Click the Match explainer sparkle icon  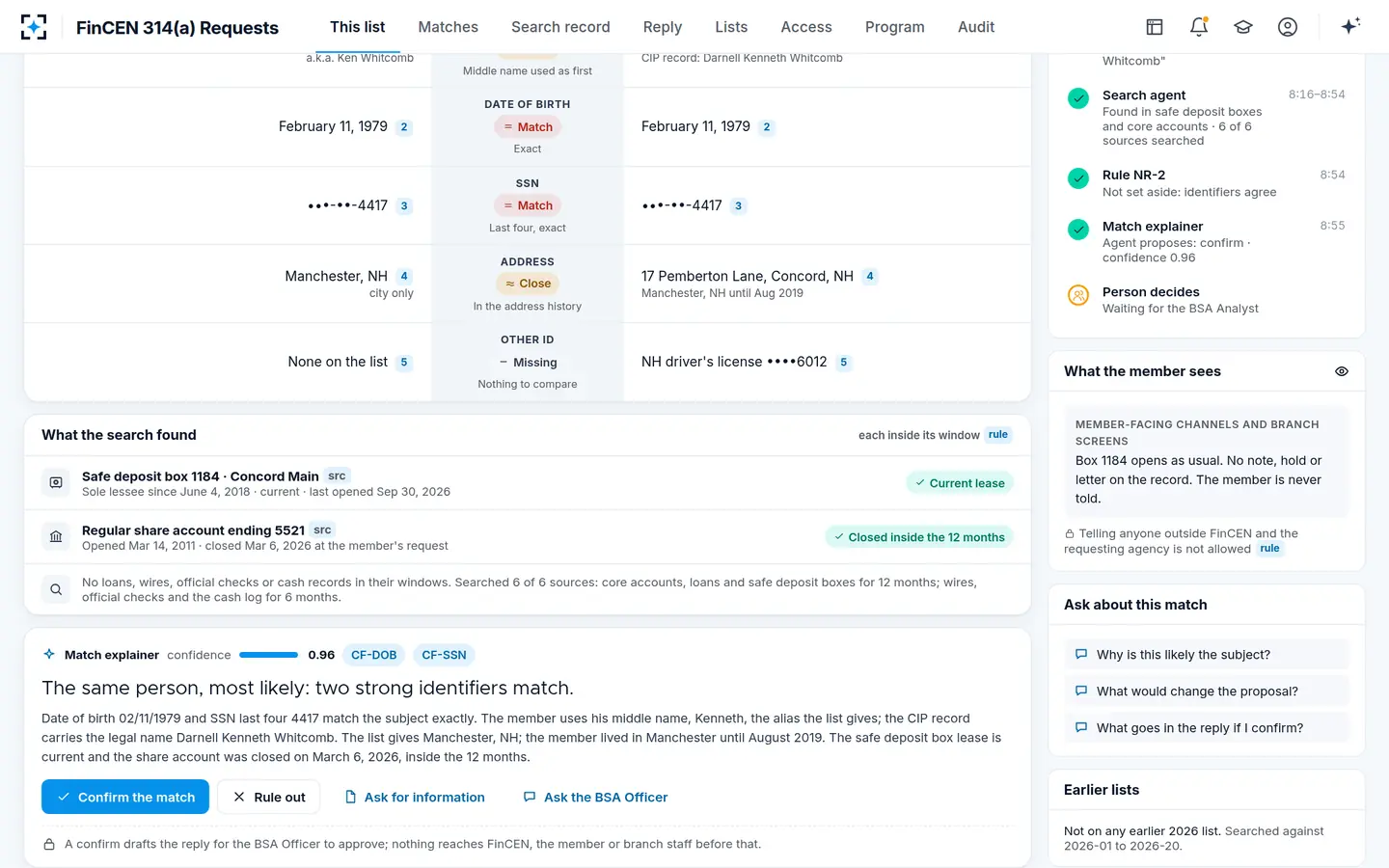point(49,654)
